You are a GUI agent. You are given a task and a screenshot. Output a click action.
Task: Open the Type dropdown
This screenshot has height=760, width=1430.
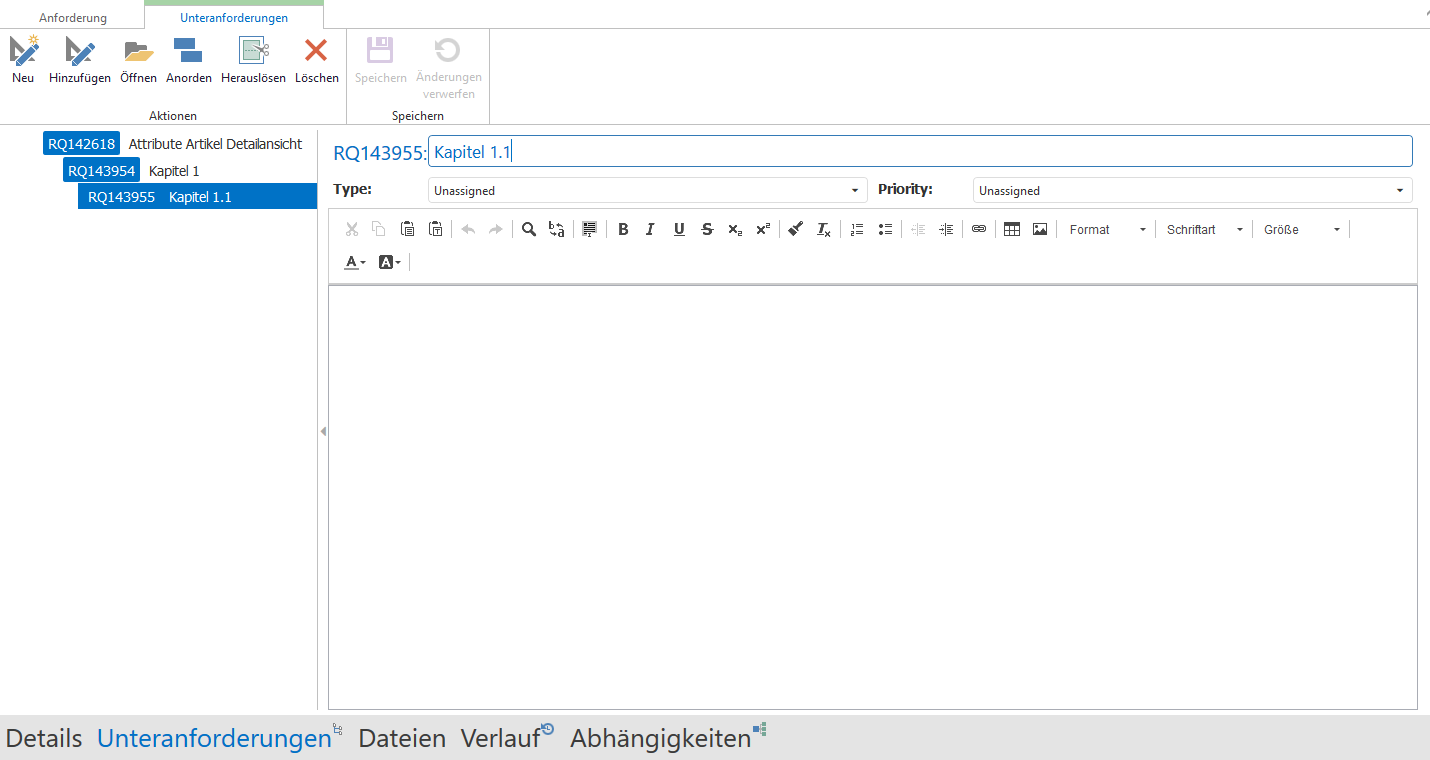(647, 190)
